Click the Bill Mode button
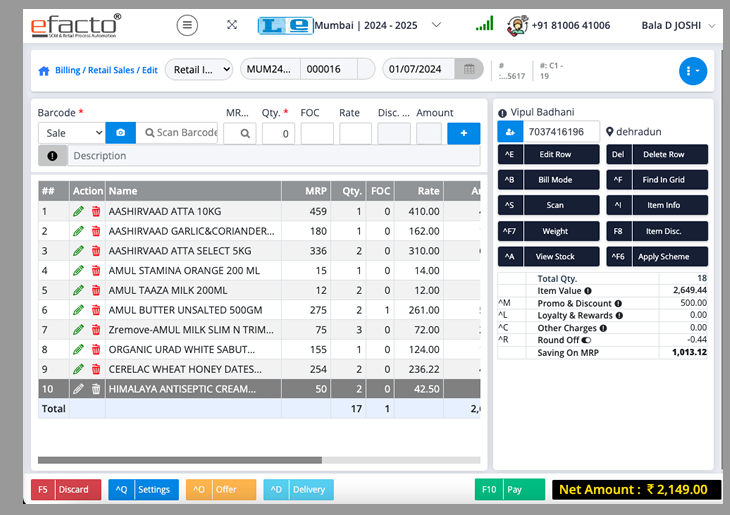The image size is (730, 515). [548, 180]
